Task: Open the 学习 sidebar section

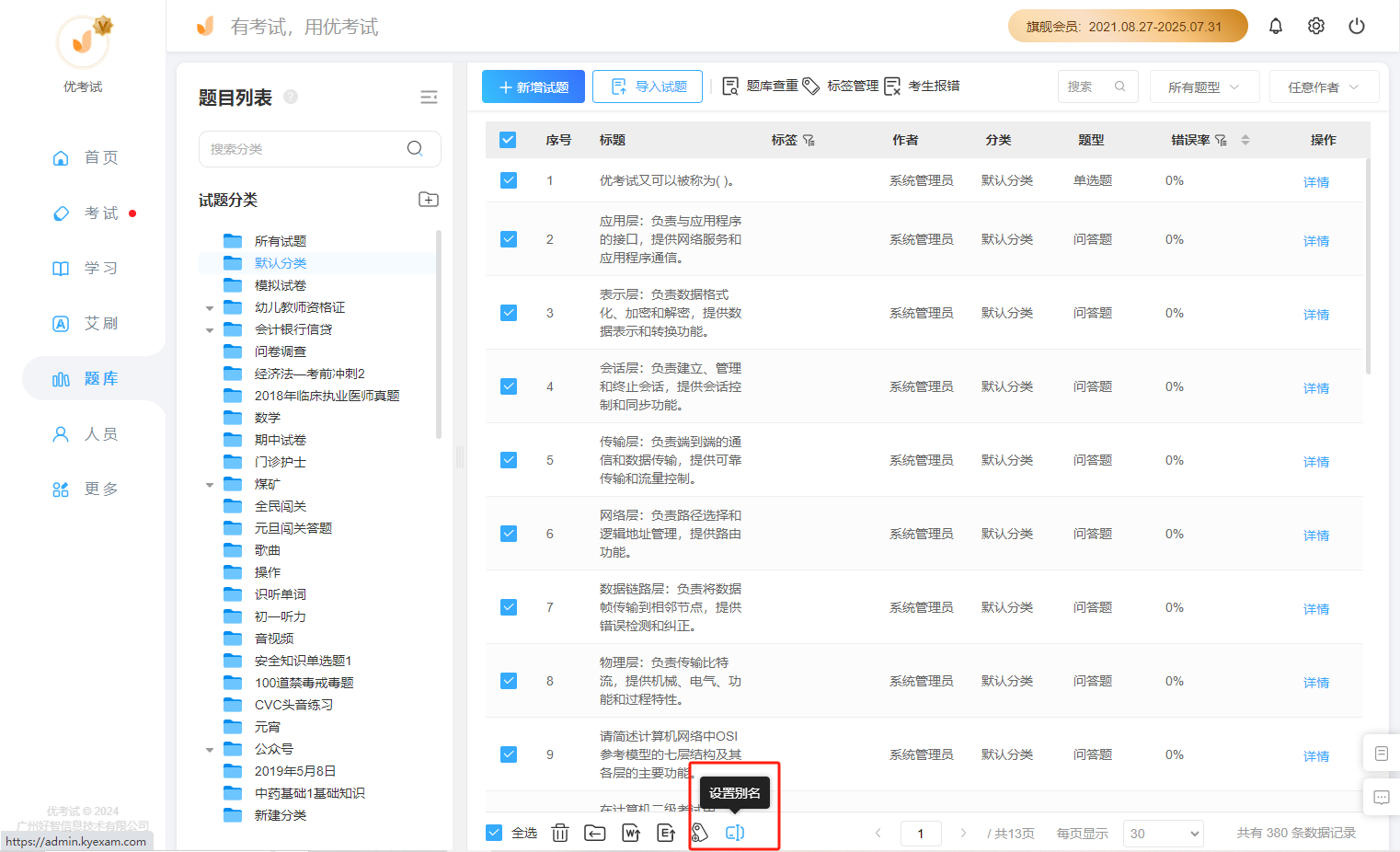Action: pos(85,268)
